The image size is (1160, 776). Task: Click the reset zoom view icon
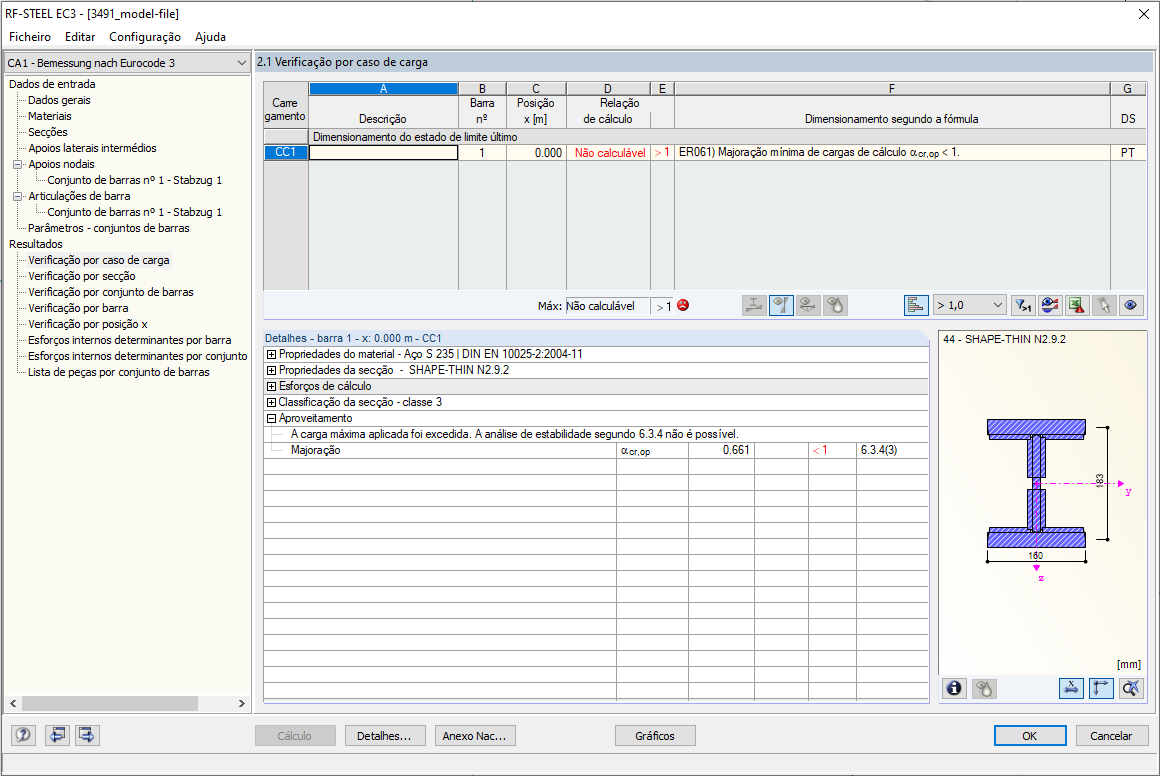tap(1130, 689)
